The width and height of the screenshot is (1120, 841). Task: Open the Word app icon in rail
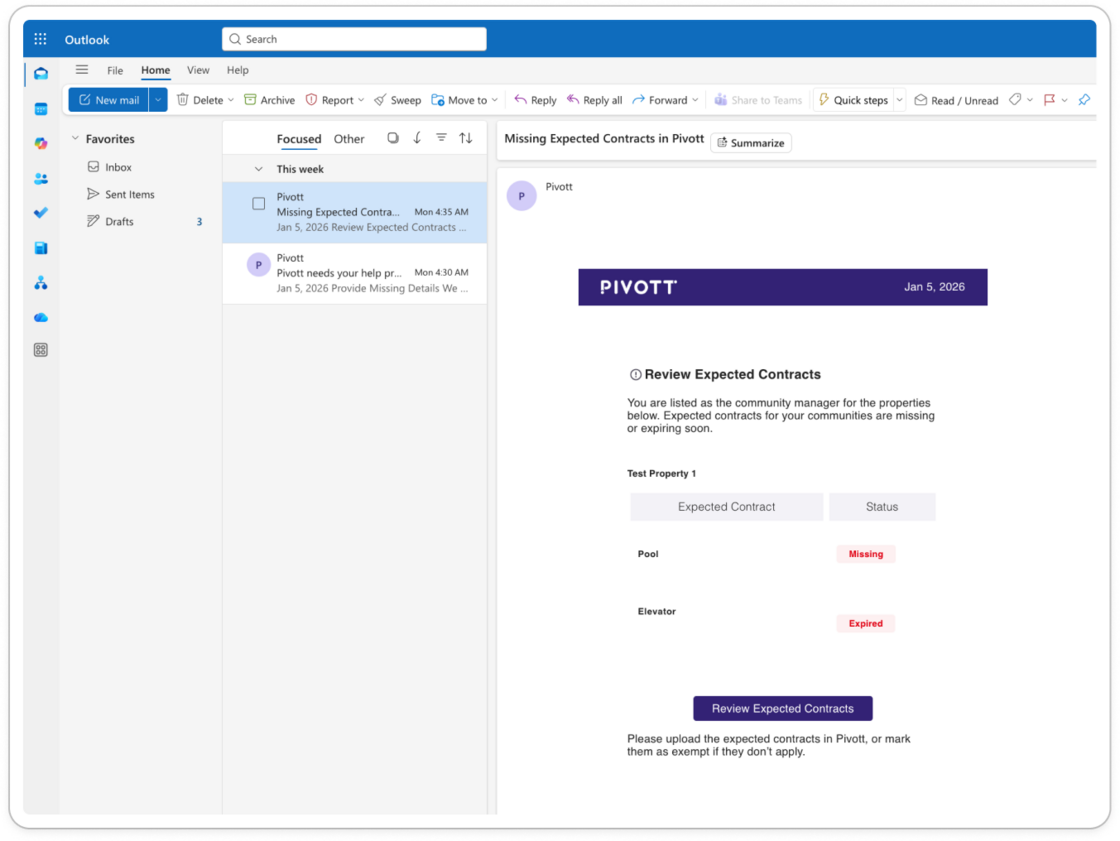point(41,248)
